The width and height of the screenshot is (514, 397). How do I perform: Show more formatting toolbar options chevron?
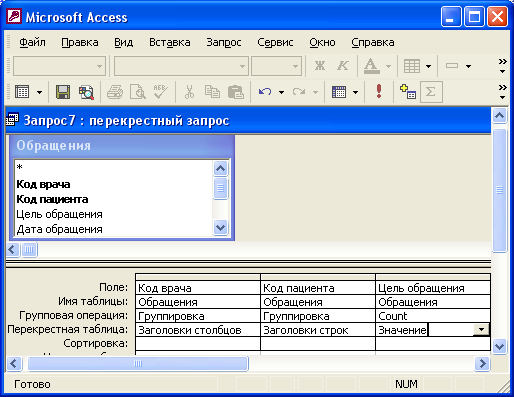(502, 66)
